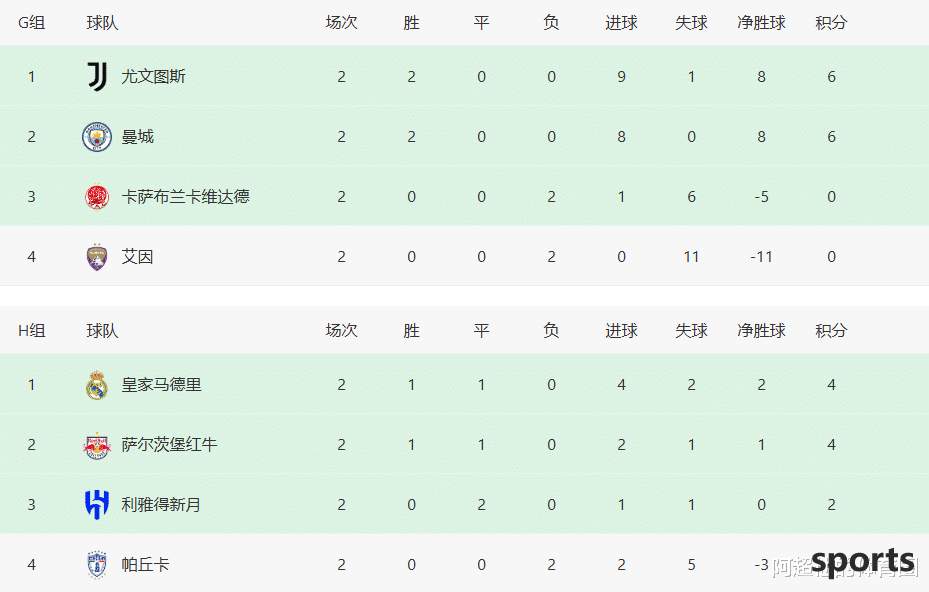Open team 萨尔茨堡红牛
The width and height of the screenshot is (929, 592).
(169, 445)
